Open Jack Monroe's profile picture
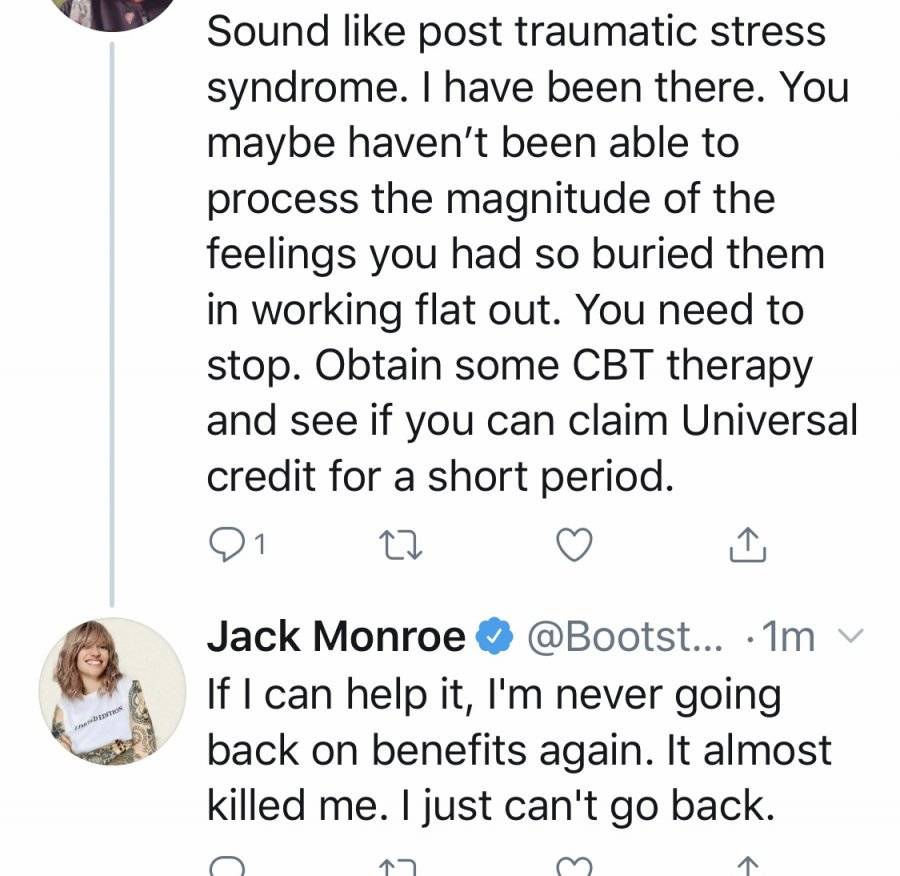This screenshot has width=900, height=876. click(x=112, y=691)
